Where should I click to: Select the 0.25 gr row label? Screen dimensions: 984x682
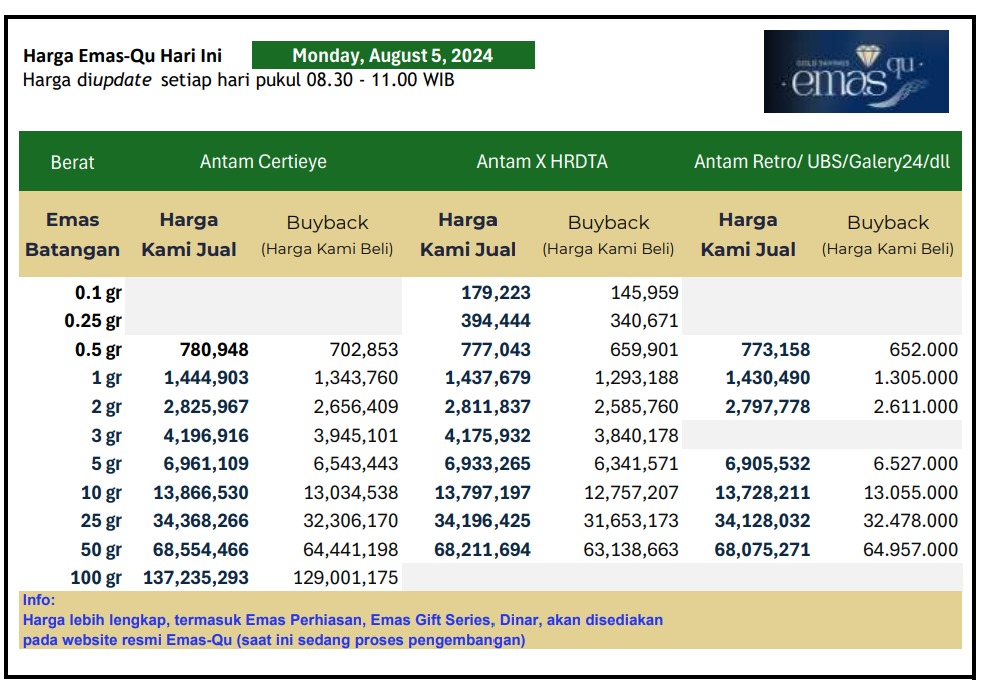click(x=93, y=321)
